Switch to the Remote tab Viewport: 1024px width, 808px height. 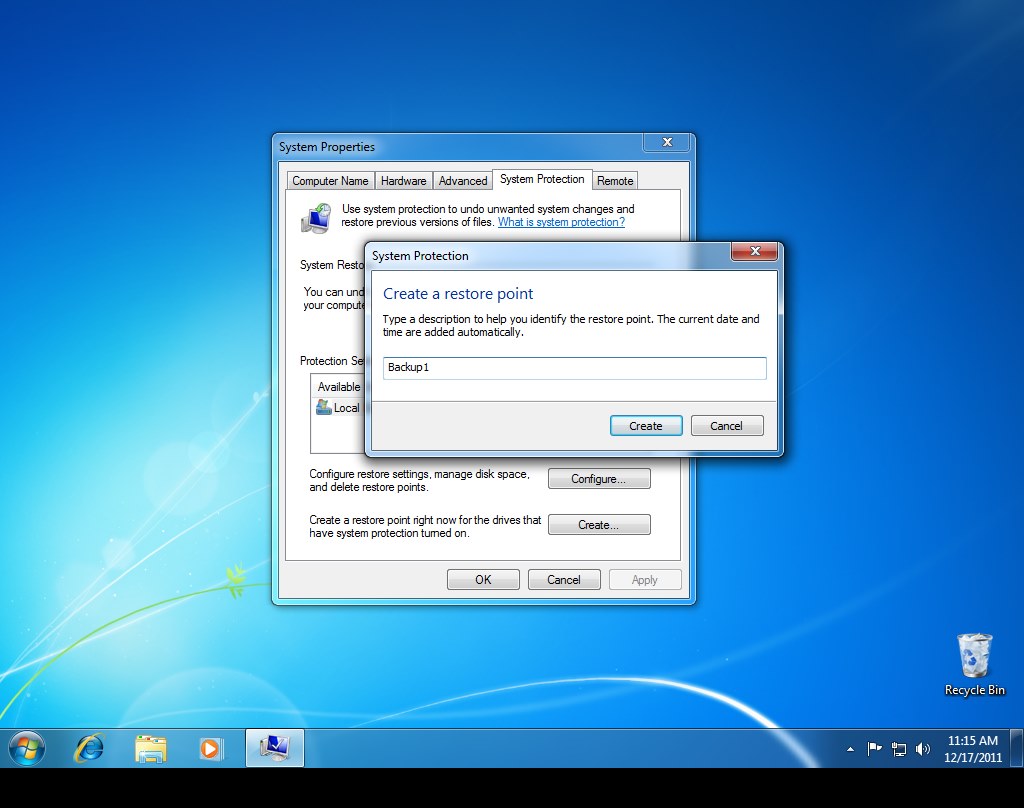pyautogui.click(x=615, y=181)
